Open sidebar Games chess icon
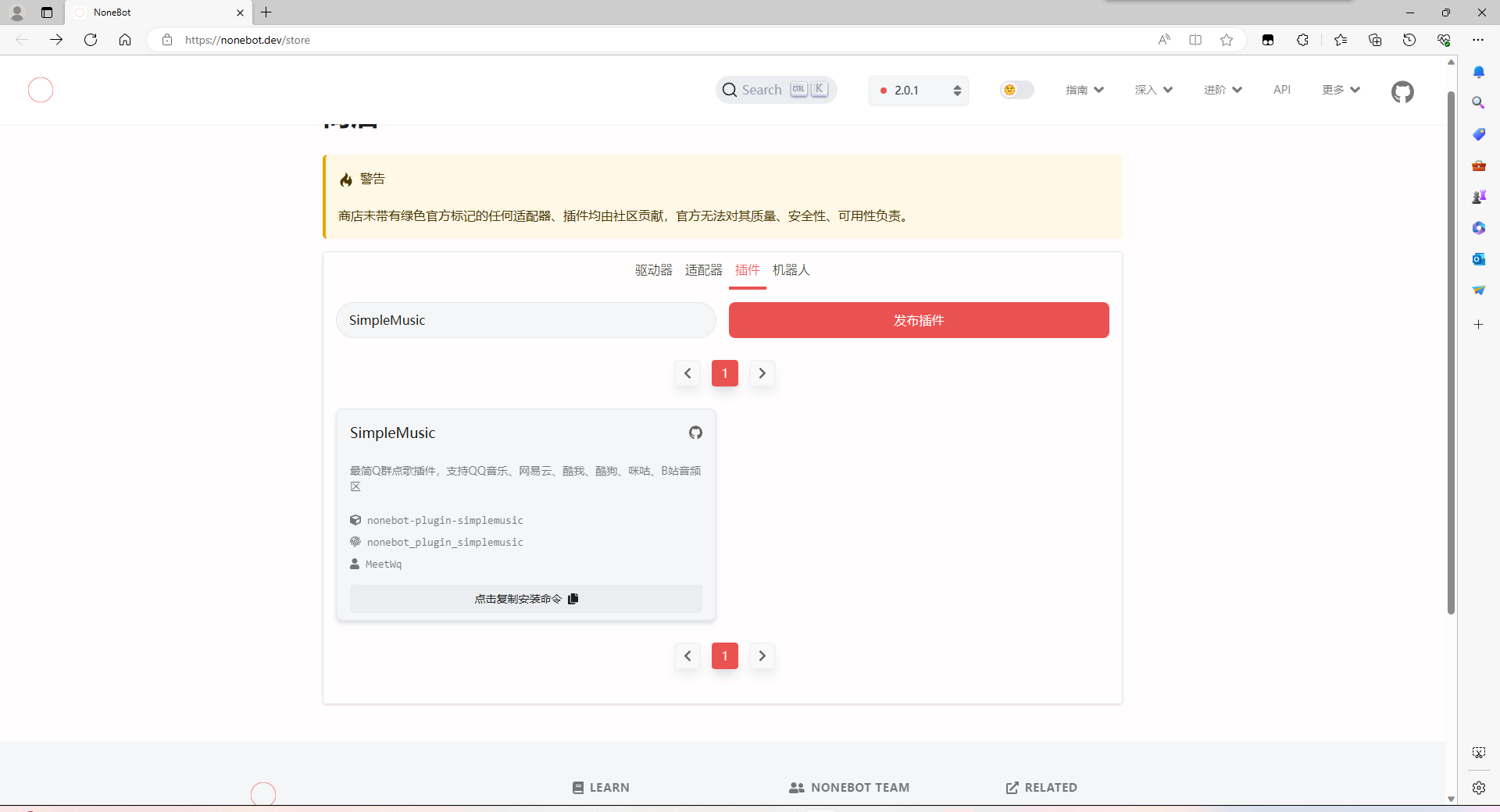Screen dimensions: 1500x812 (1479, 197)
